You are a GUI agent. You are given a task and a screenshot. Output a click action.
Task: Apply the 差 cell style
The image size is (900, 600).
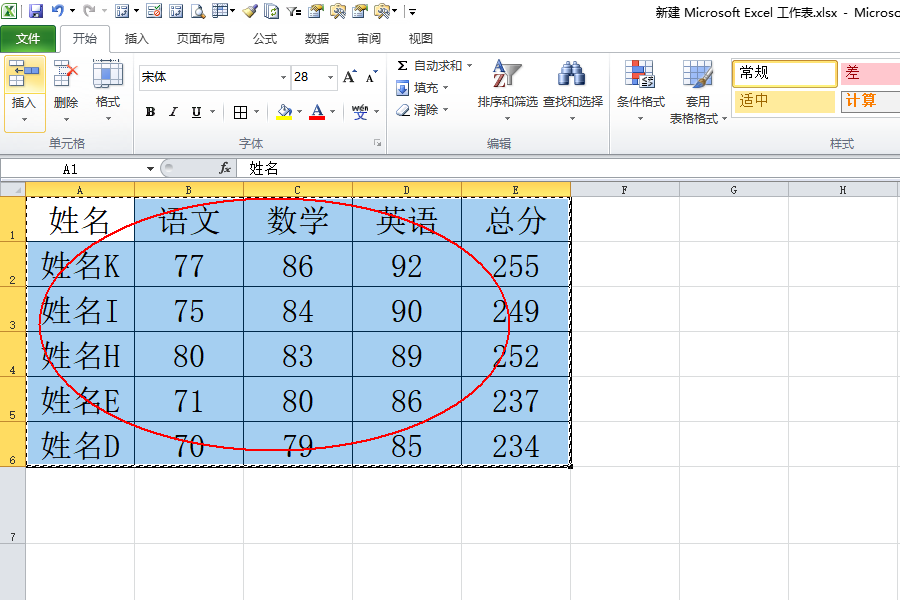point(870,73)
